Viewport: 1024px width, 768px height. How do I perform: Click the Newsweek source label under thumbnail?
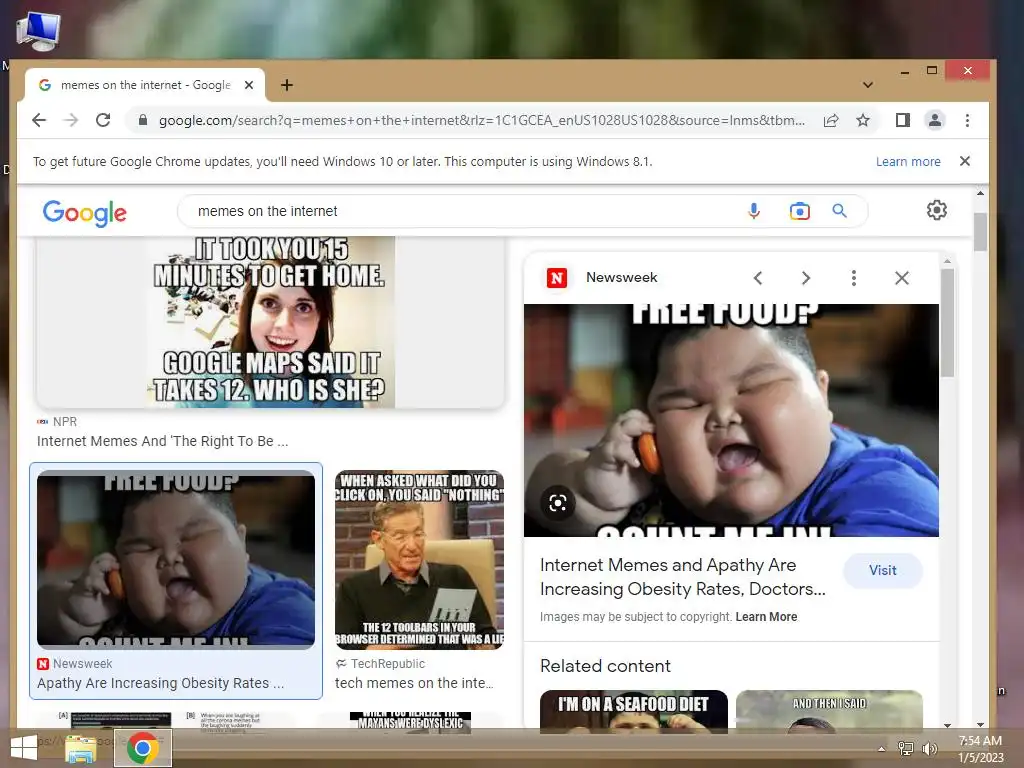[82, 664]
